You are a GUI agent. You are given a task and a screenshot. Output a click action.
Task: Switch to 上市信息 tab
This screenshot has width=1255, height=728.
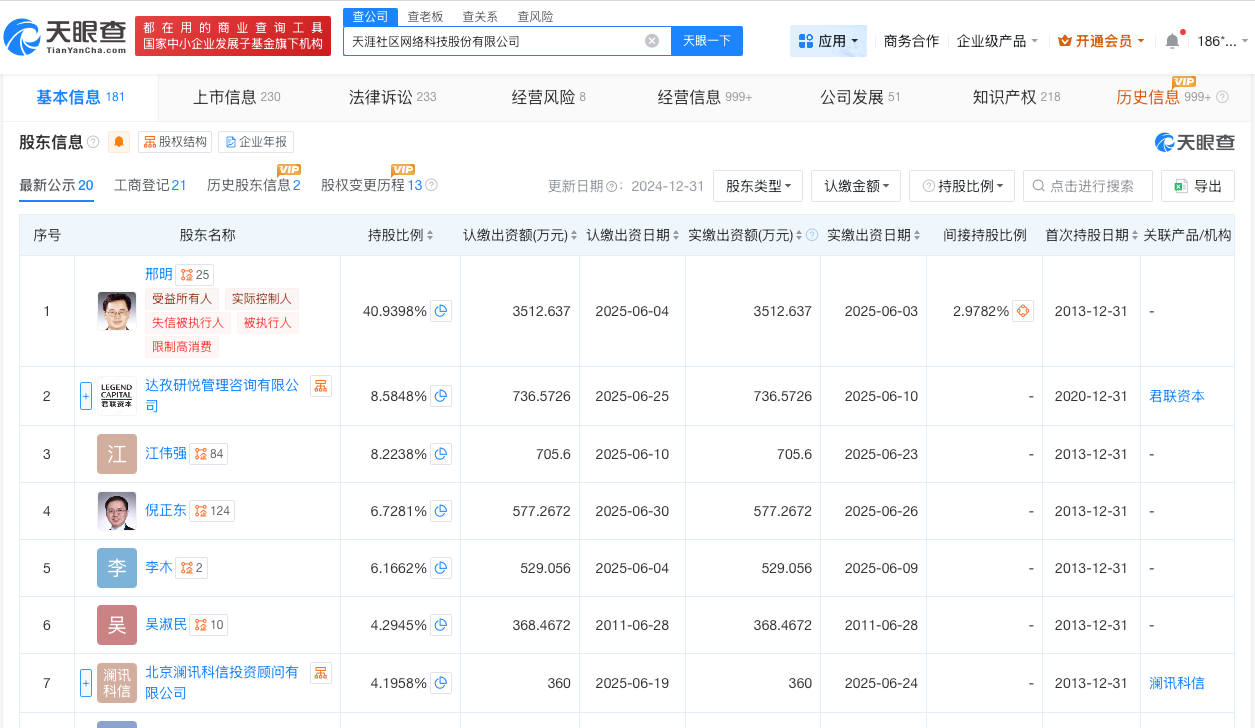236,97
